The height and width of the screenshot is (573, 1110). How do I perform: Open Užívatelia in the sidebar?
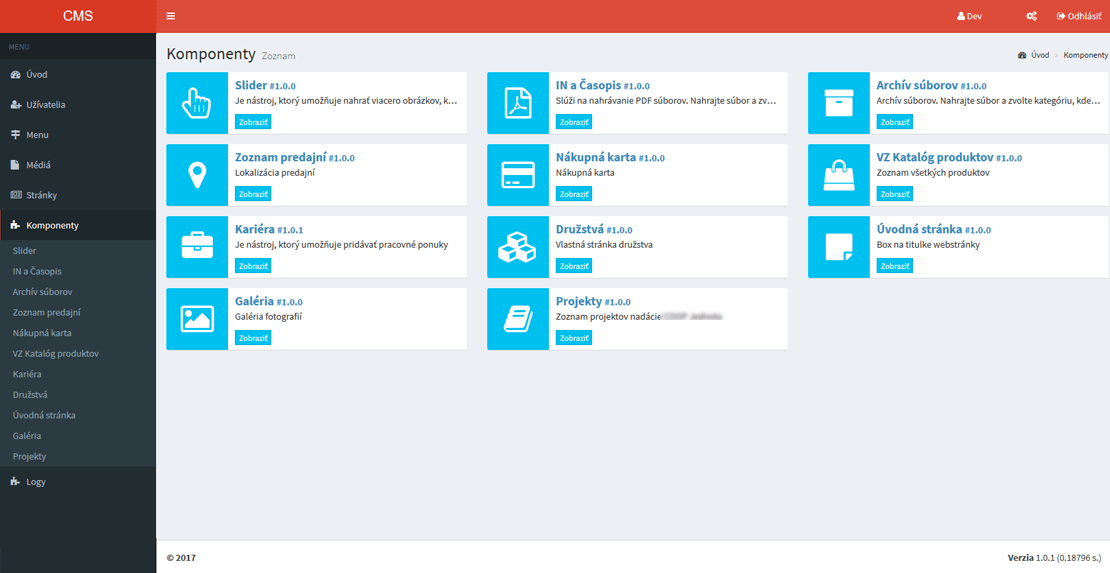click(x=78, y=105)
